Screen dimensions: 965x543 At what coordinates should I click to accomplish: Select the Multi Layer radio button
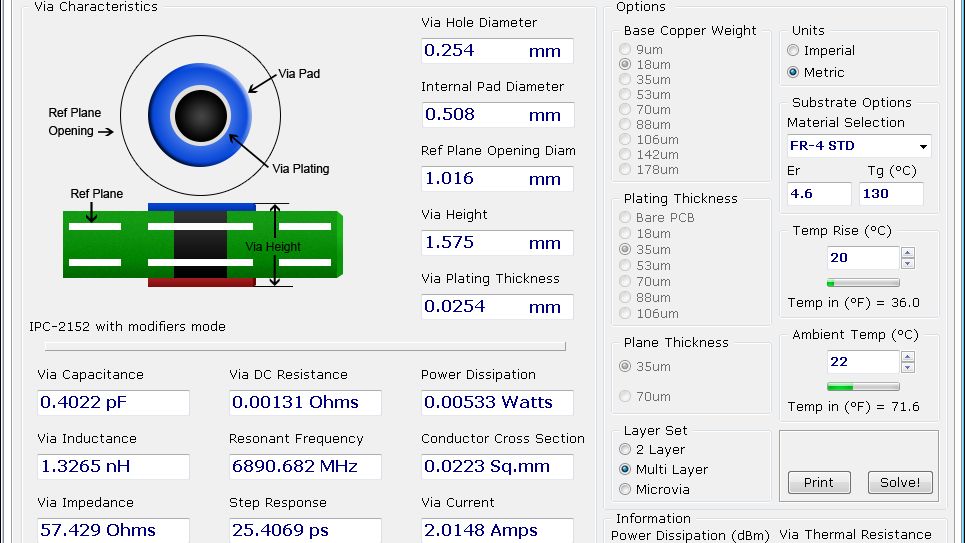click(626, 470)
